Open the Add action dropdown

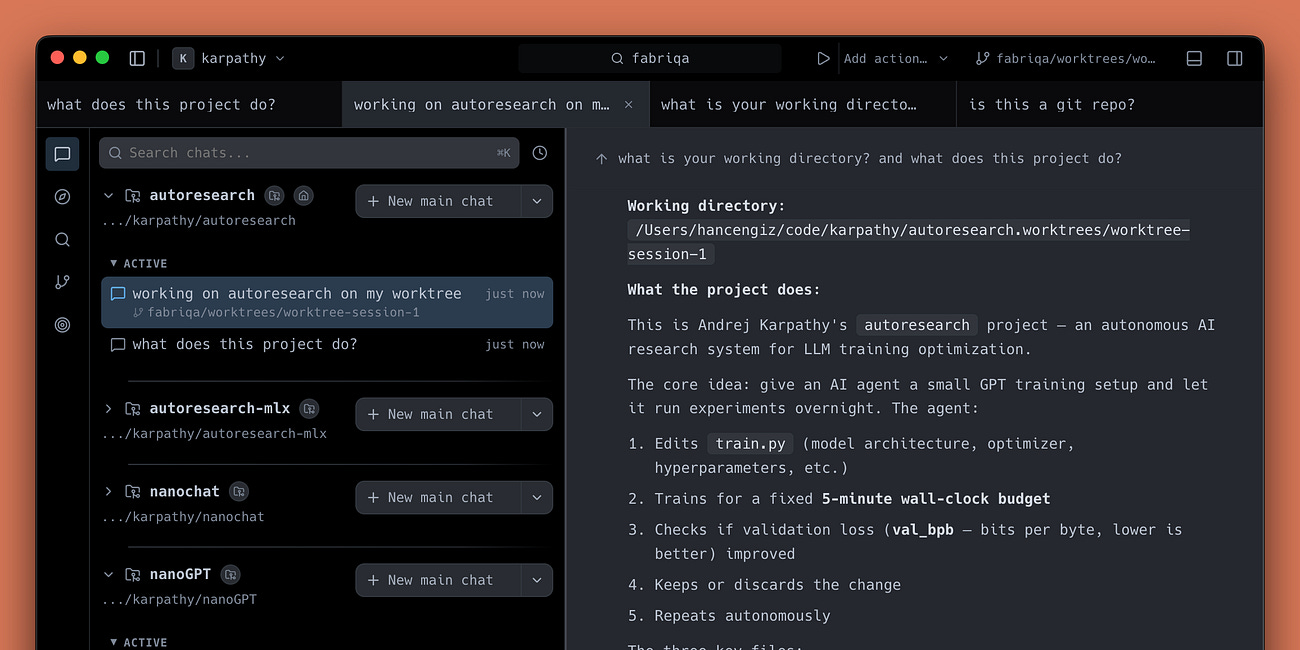point(895,58)
